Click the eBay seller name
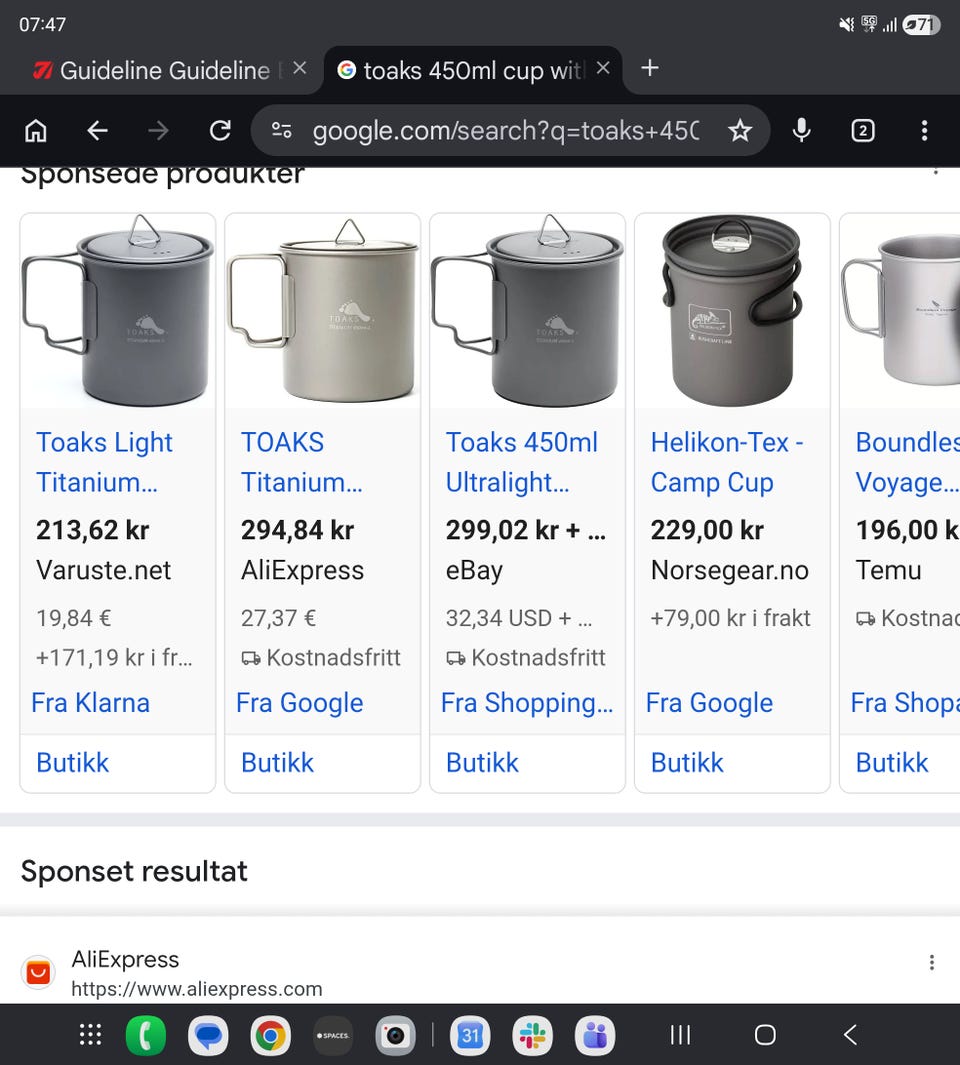This screenshot has height=1065, width=960. click(x=474, y=571)
